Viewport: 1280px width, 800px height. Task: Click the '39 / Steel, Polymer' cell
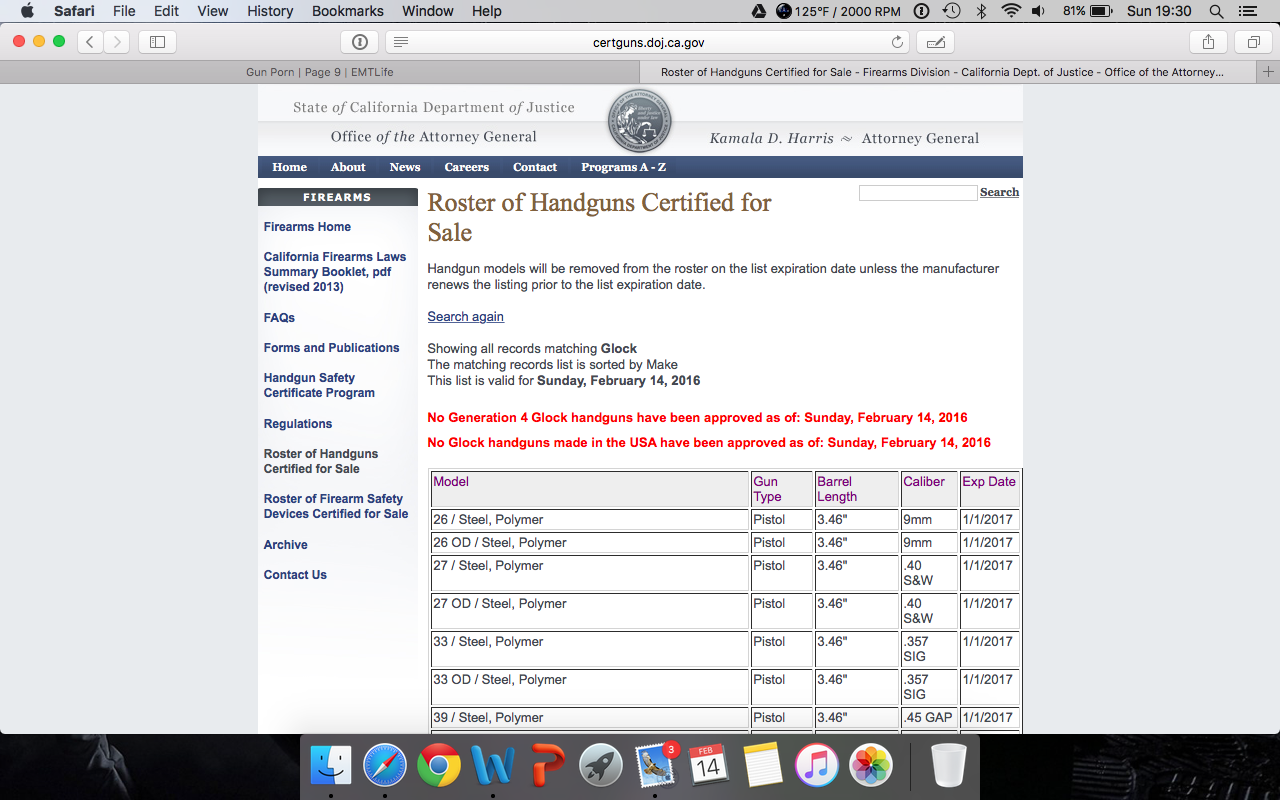[590, 718]
